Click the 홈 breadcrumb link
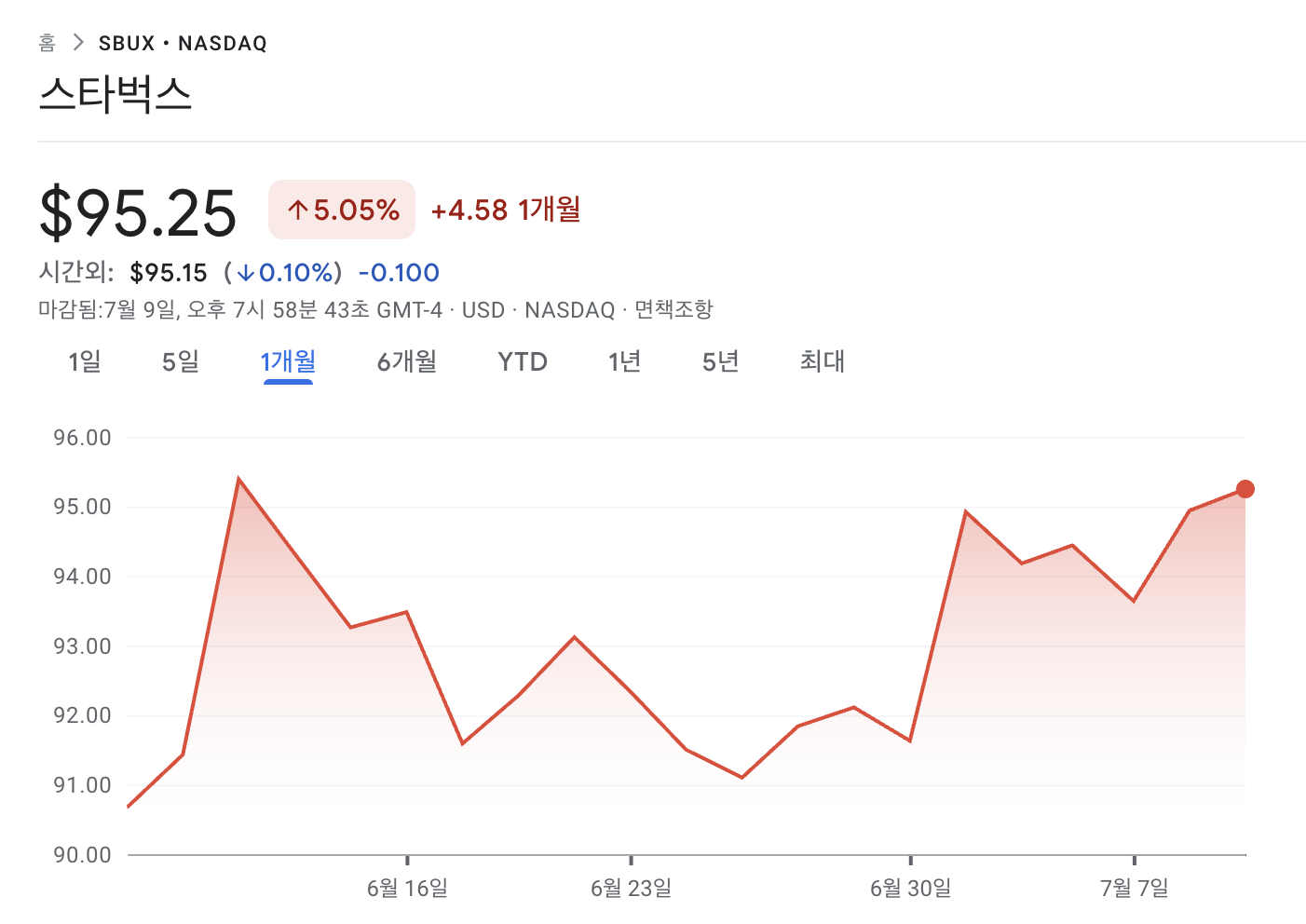 pyautogui.click(x=47, y=43)
